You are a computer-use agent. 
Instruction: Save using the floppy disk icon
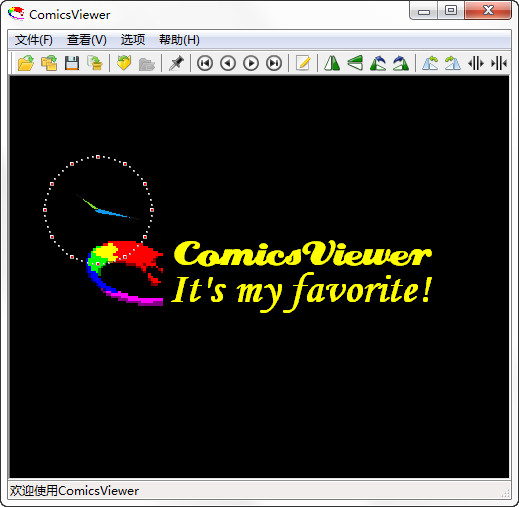(x=72, y=63)
